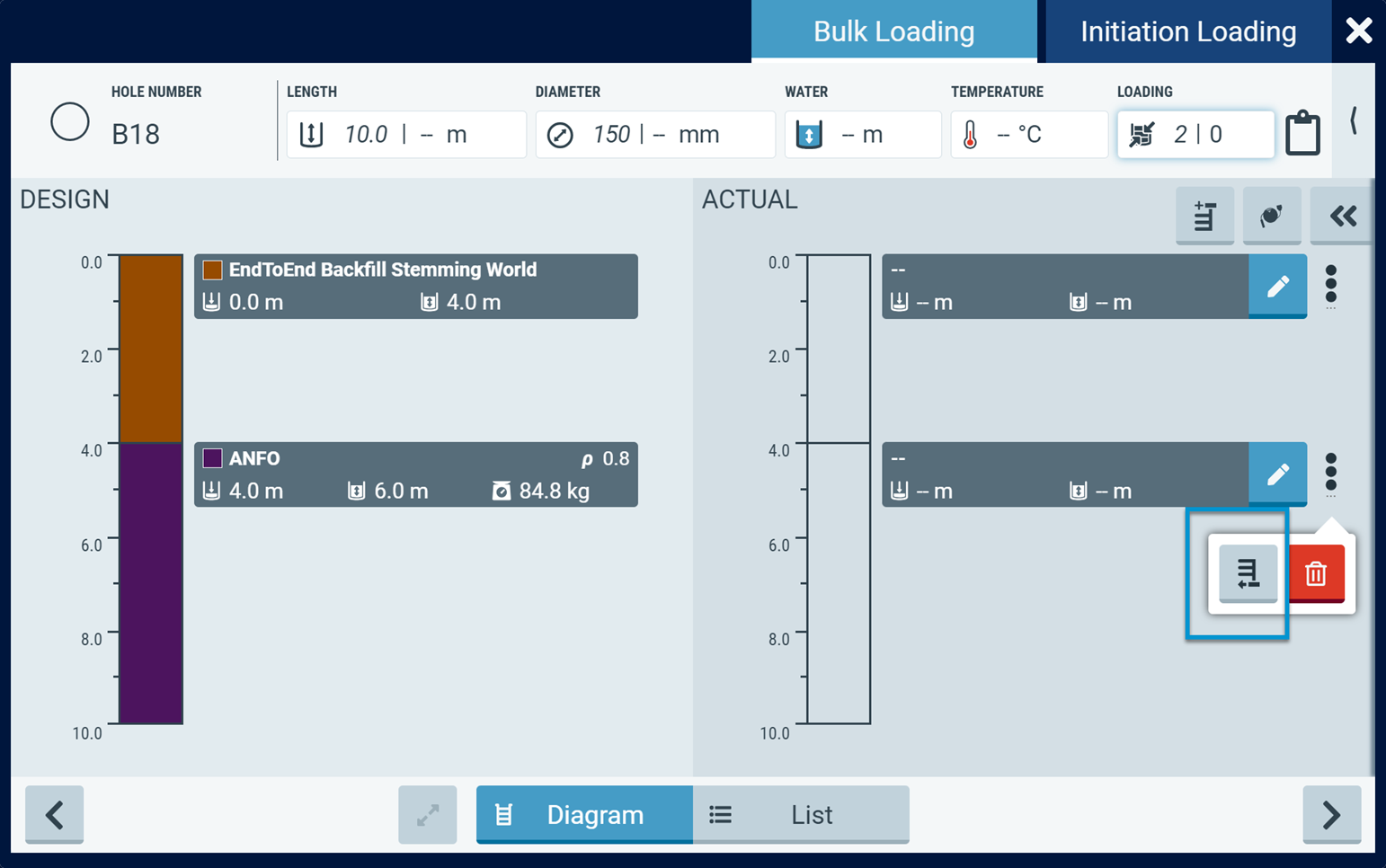
Task: Click the Temperature field
Action: click(1029, 135)
